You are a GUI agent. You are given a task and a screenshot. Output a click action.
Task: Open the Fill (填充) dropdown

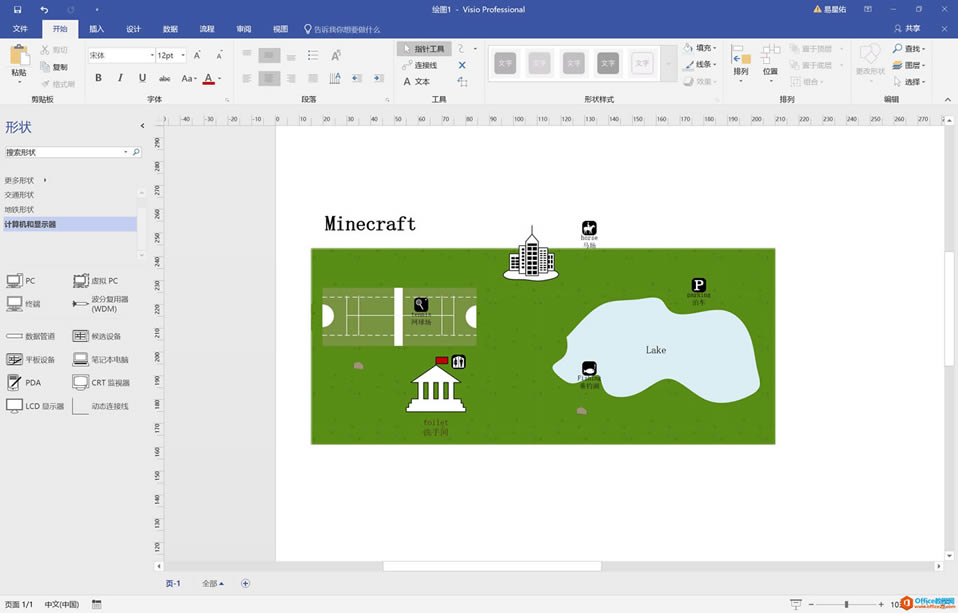700,48
